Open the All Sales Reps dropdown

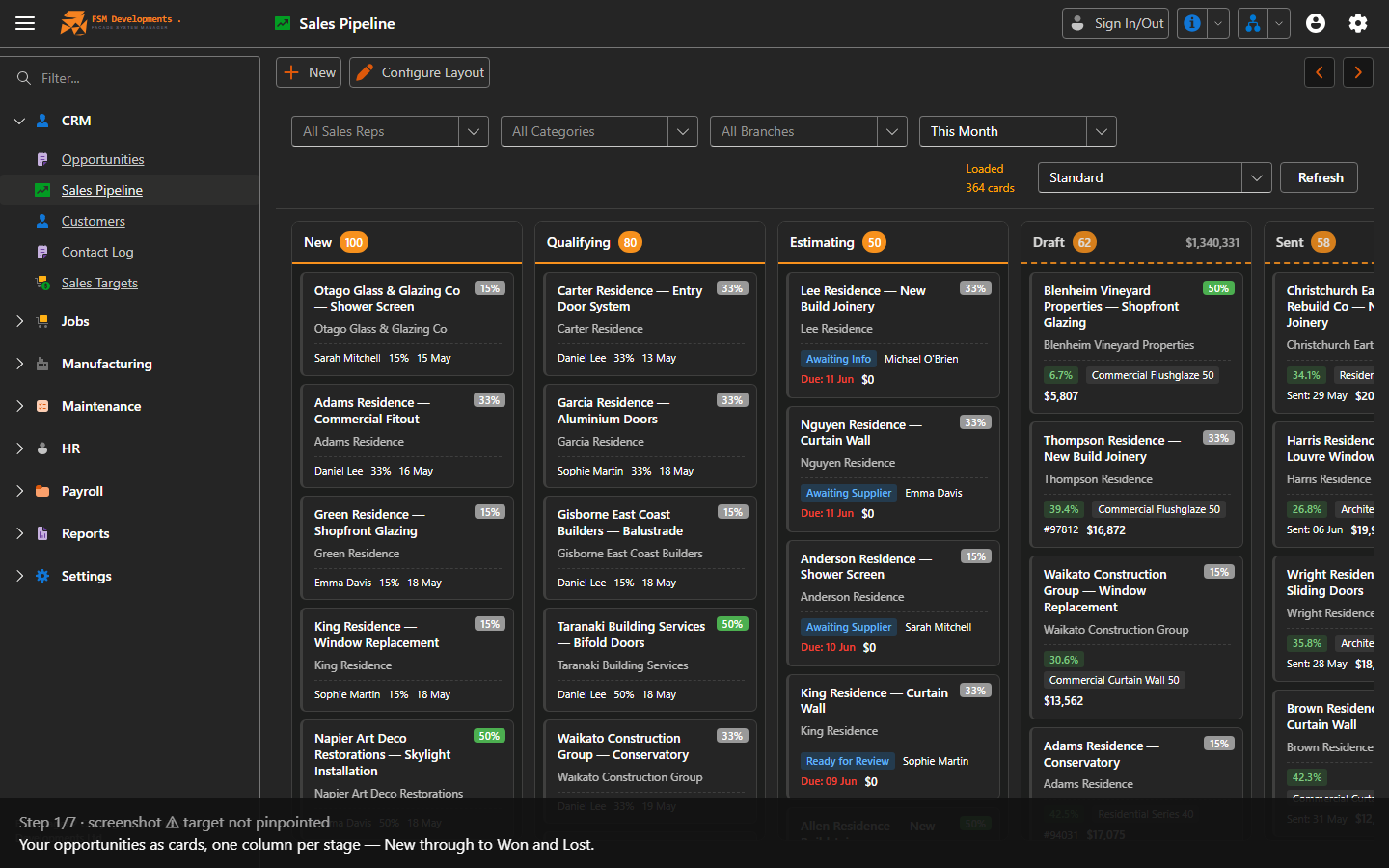point(390,131)
